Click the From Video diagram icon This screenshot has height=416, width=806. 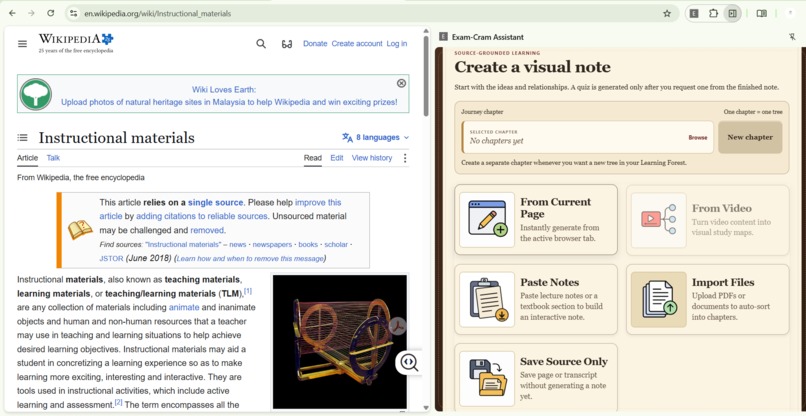coord(658,220)
